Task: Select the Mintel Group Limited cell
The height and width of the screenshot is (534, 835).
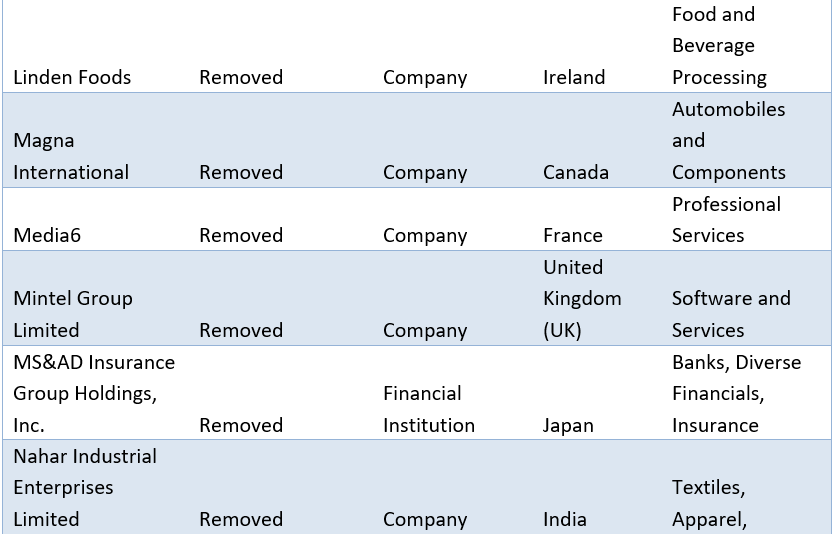Action: click(x=73, y=314)
